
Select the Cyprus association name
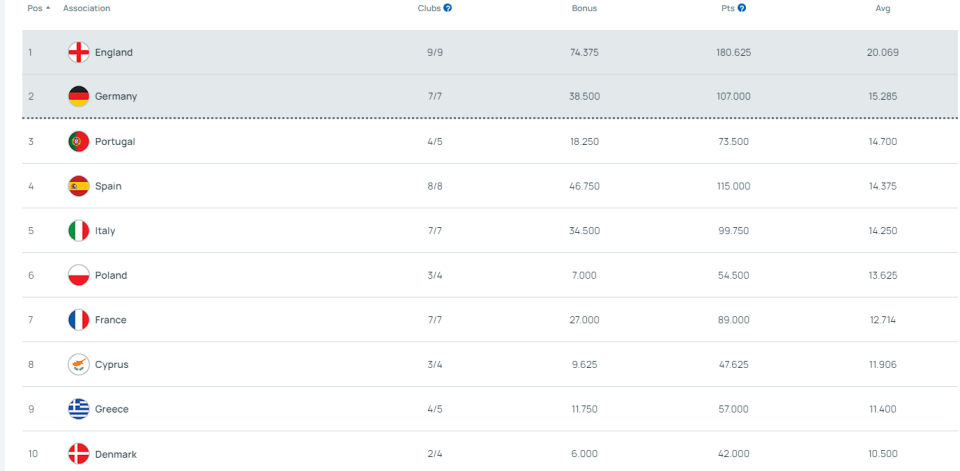(112, 365)
